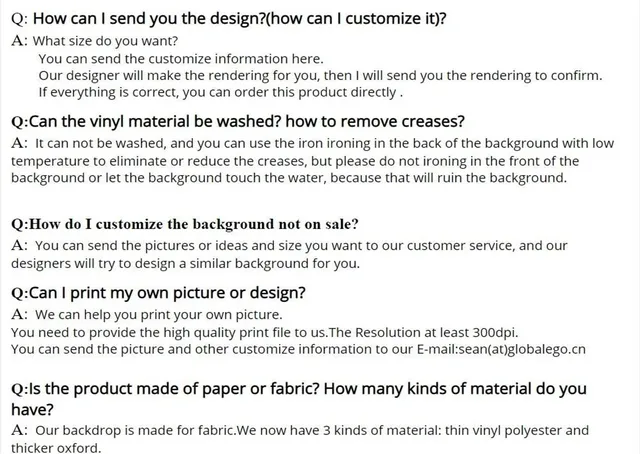Image resolution: width=640 pixels, height=454 pixels.
Task: Click the word 'have?' ending the last question
Action: point(32,409)
